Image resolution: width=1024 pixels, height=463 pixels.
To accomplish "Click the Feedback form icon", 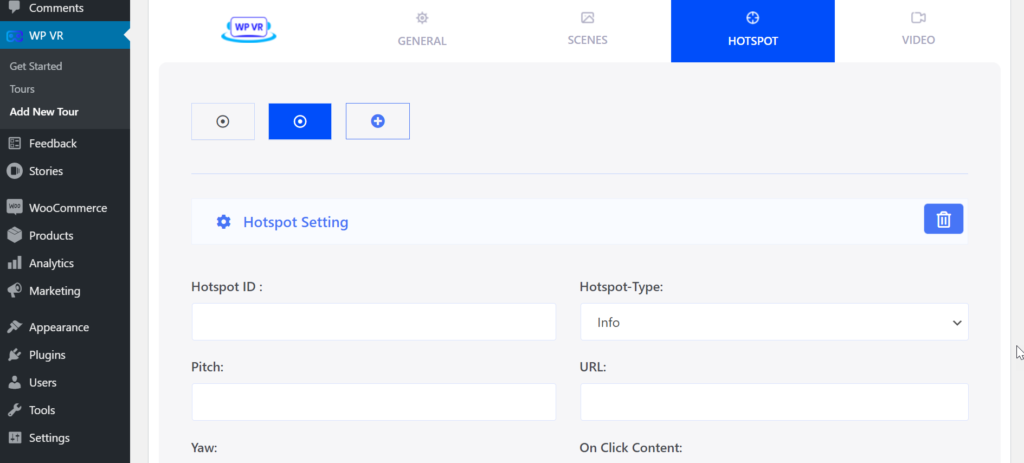I will [x=14, y=143].
